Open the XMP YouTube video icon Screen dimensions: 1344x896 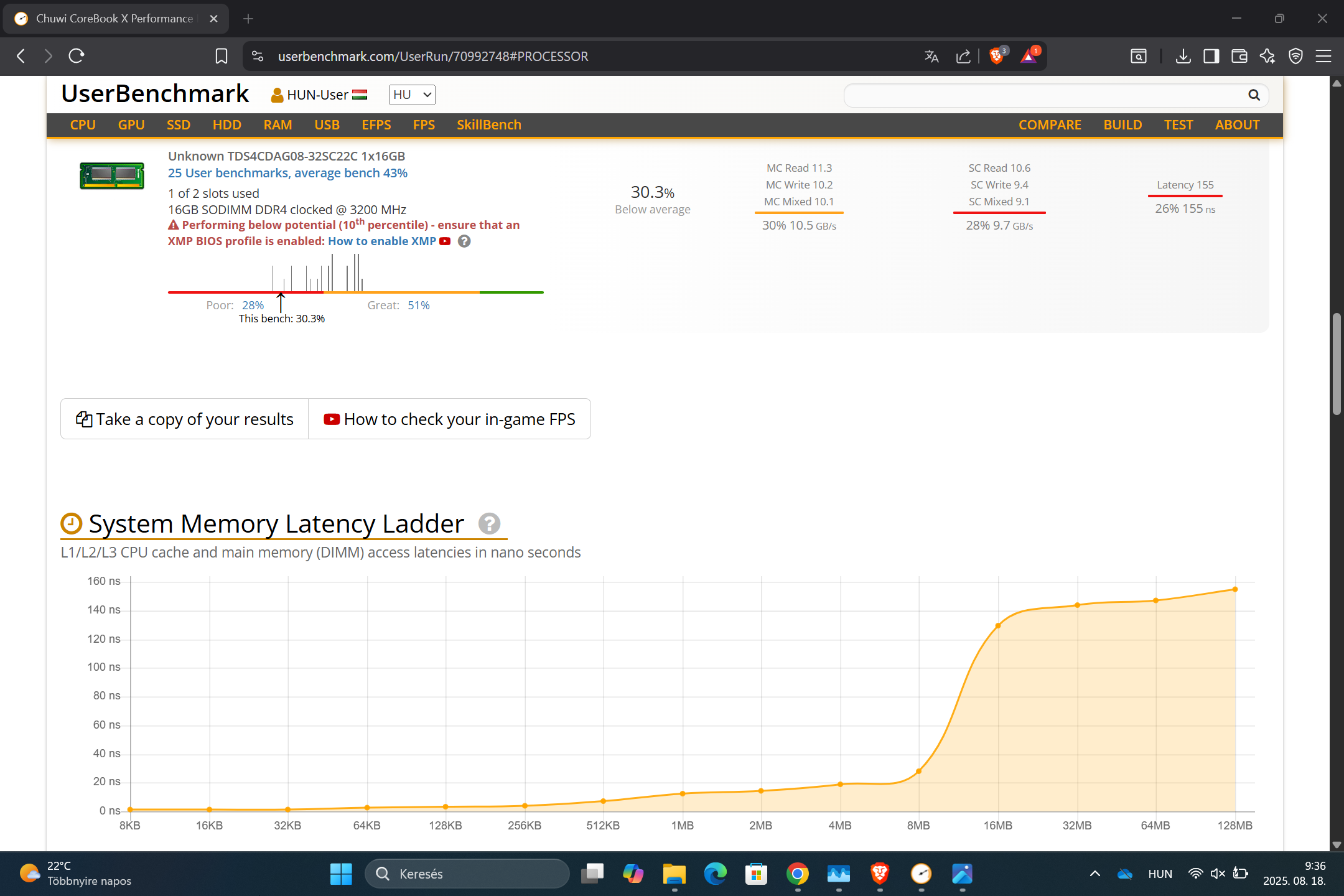click(445, 241)
